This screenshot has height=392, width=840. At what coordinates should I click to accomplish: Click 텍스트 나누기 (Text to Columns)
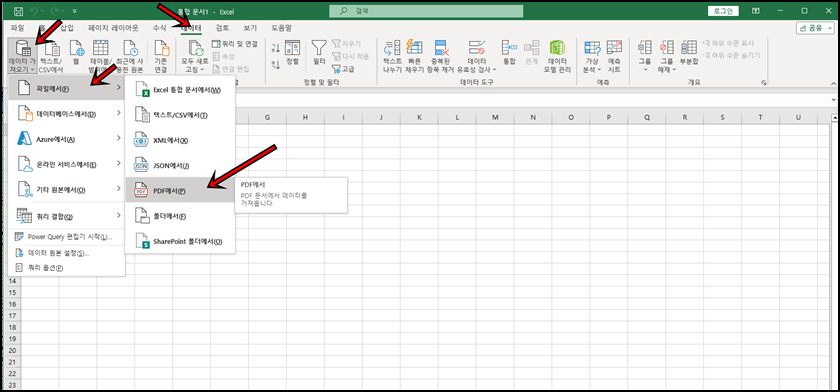click(x=392, y=56)
